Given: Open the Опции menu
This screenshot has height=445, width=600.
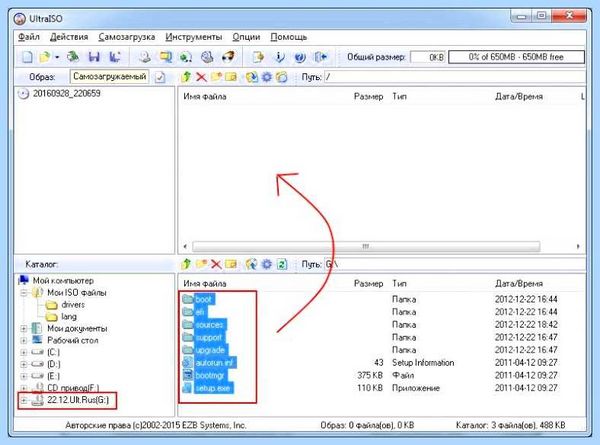Looking at the screenshot, I should click(246, 37).
